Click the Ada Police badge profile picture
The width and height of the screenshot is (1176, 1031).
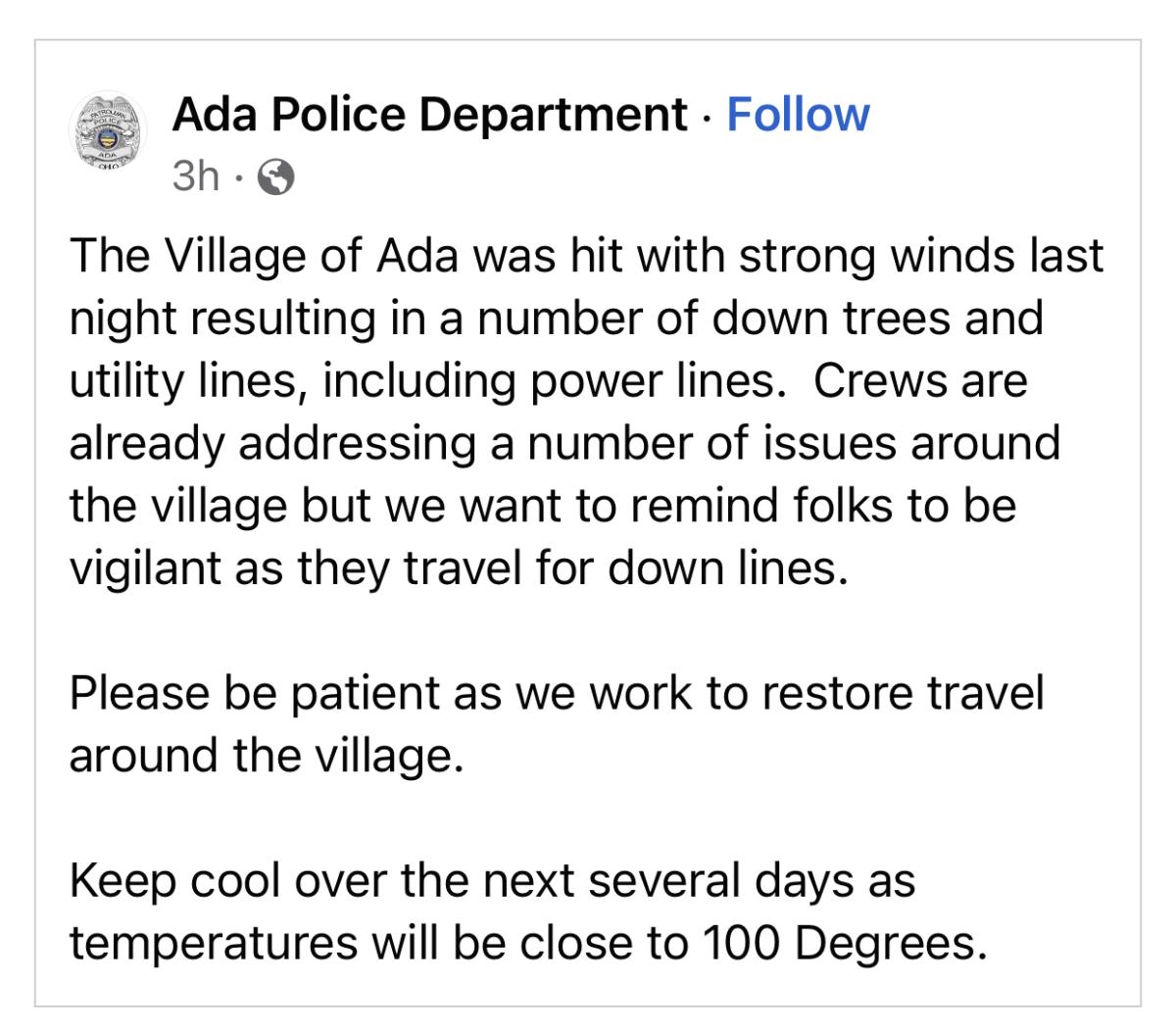click(107, 133)
